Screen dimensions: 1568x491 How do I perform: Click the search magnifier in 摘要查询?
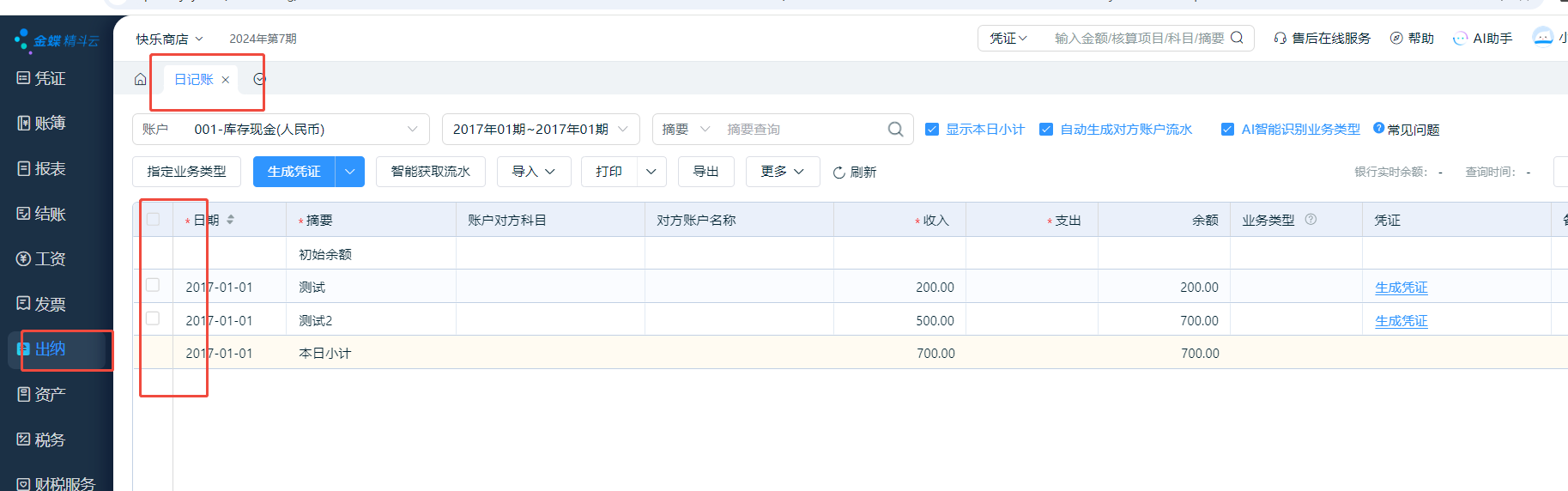click(x=895, y=130)
